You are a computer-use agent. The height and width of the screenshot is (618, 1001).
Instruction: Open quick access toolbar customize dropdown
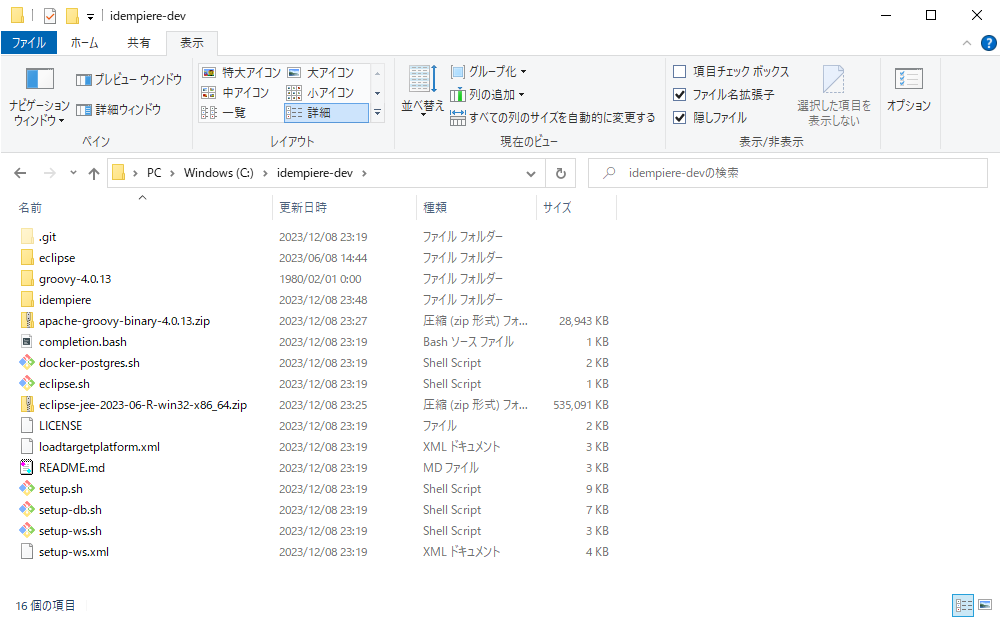(91, 16)
